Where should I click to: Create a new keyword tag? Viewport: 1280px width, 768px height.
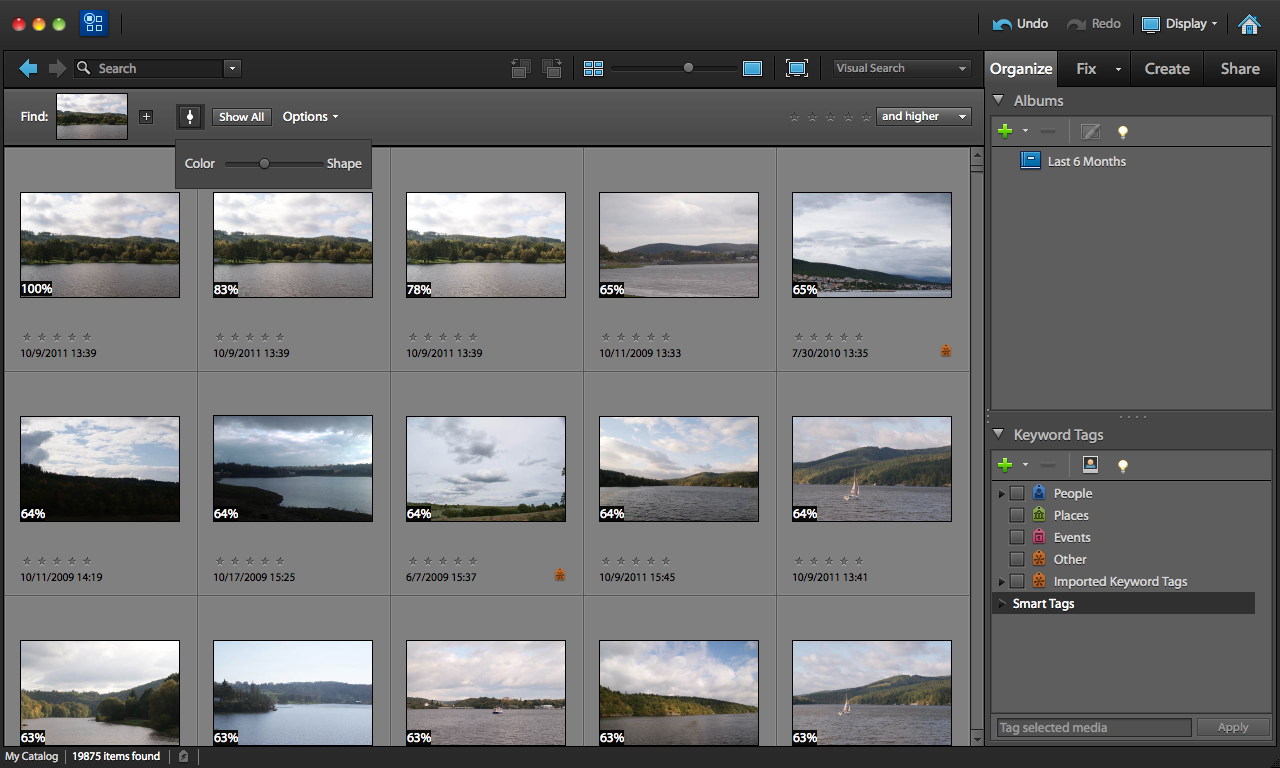pyautogui.click(x=1005, y=465)
